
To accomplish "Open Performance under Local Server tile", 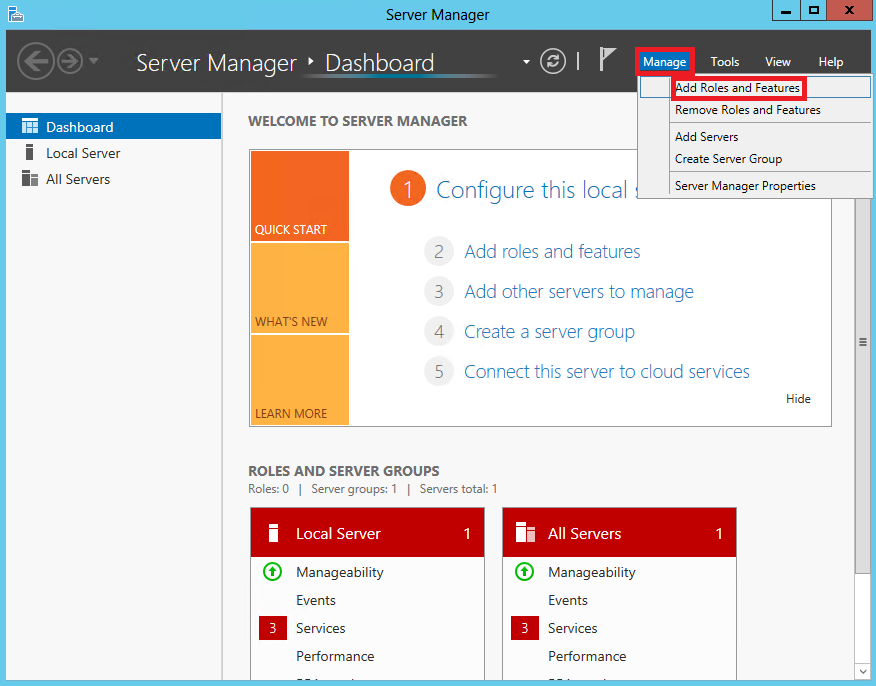I will 335,656.
